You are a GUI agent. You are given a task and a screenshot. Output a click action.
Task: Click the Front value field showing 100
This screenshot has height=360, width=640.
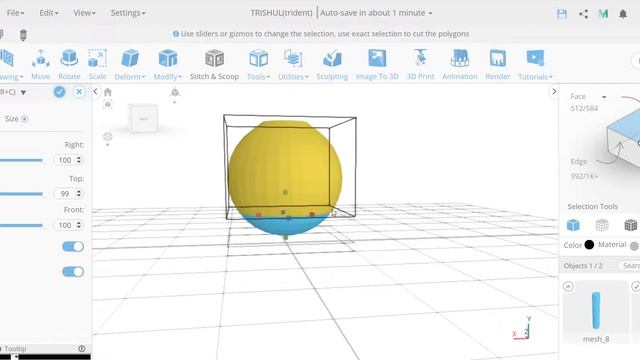coord(69,225)
